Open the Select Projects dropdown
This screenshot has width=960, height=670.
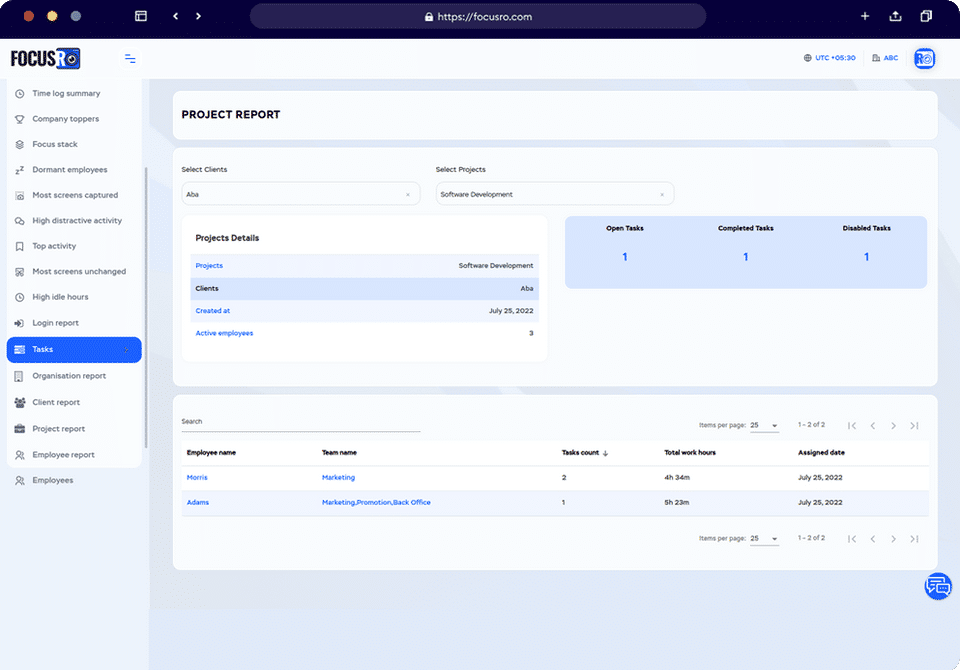[x=555, y=194]
